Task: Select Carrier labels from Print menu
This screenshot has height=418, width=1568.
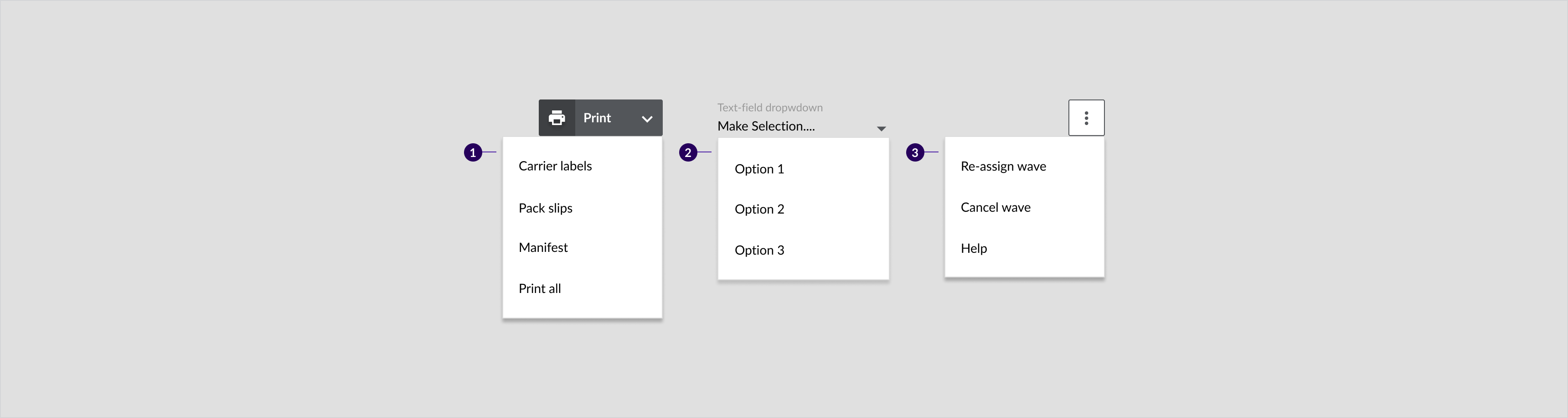Action: tap(555, 166)
